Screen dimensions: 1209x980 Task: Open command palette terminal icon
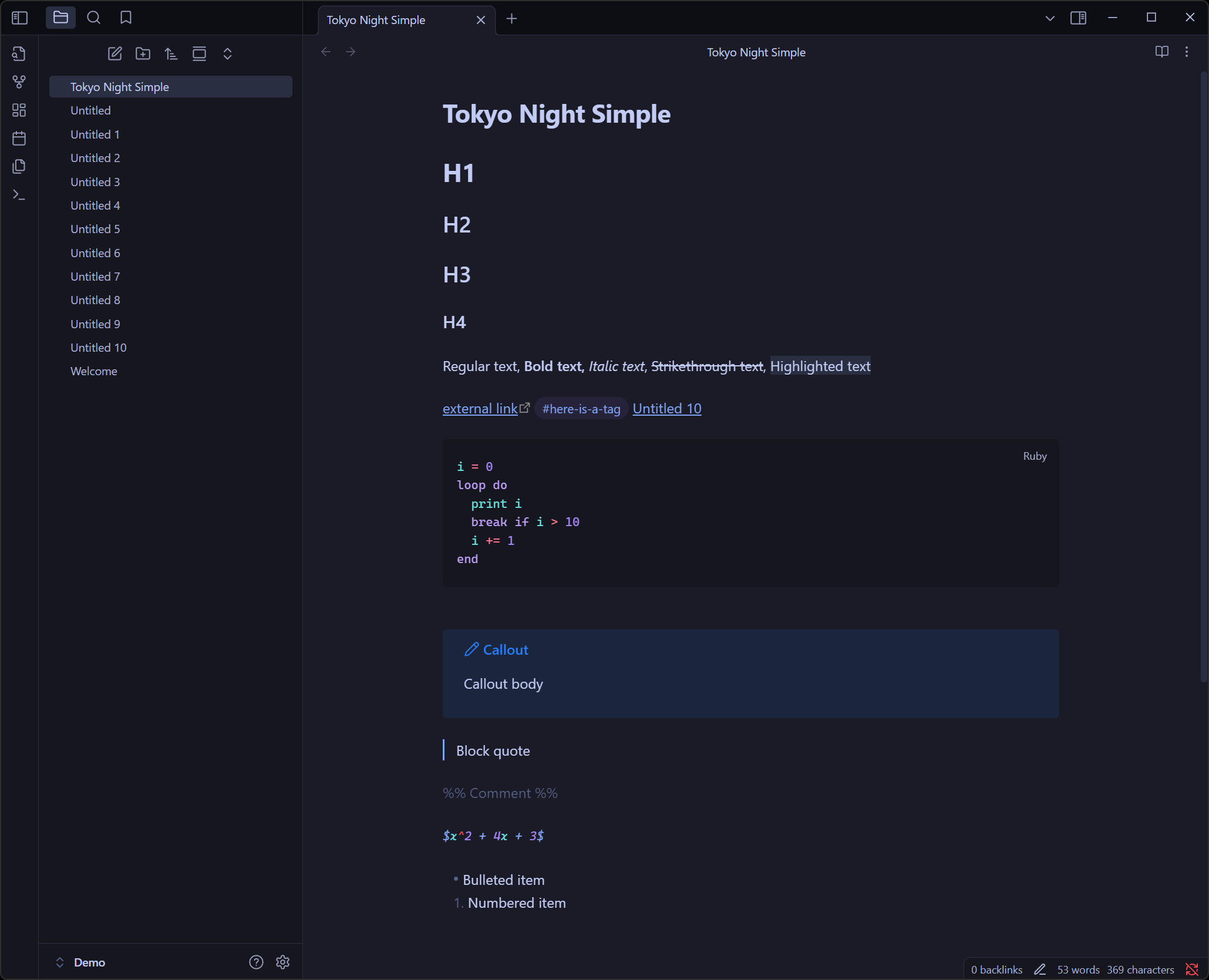point(19,194)
